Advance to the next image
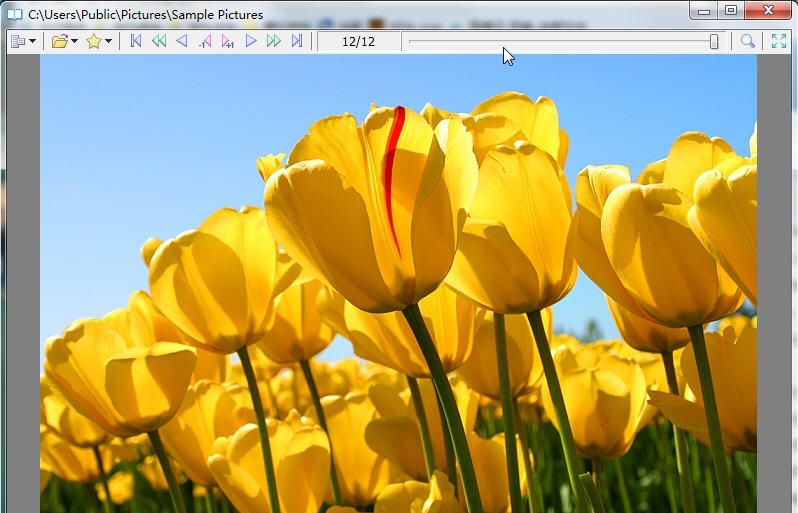 click(251, 41)
